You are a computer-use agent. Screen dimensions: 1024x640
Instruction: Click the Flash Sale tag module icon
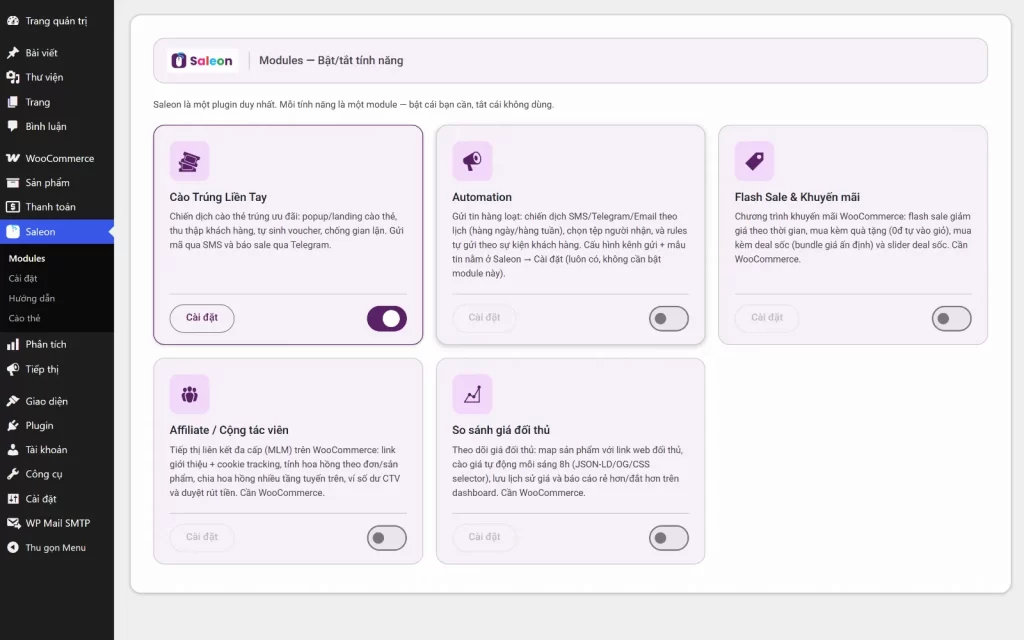click(x=754, y=161)
